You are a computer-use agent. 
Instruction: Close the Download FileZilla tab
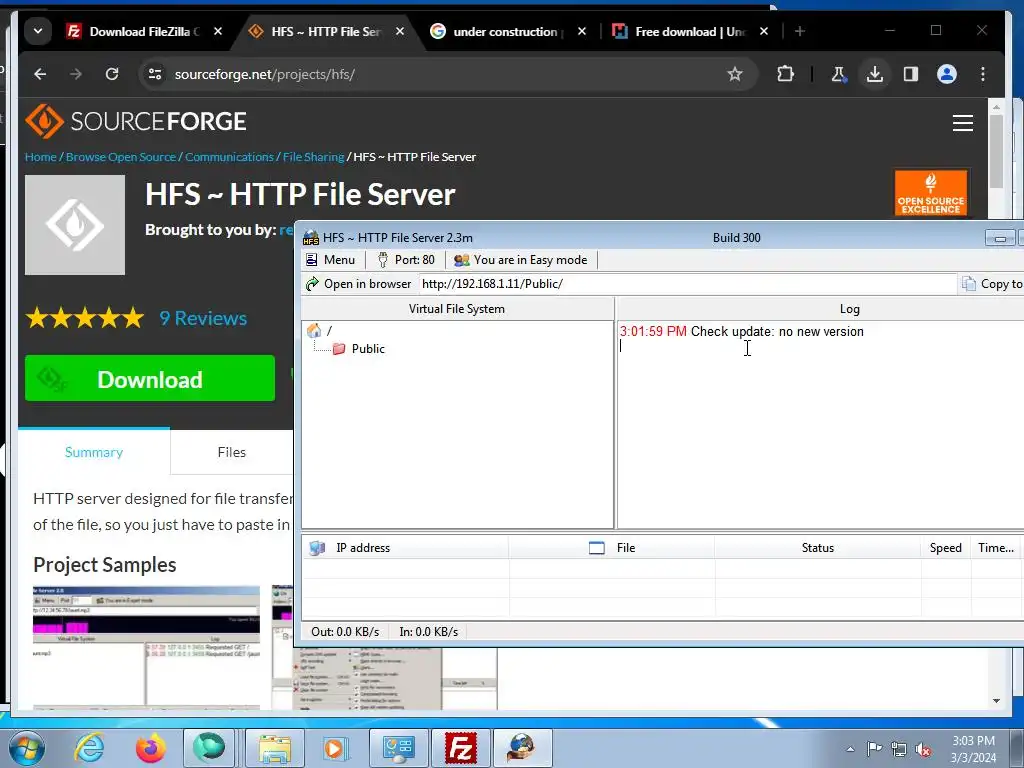click(218, 31)
